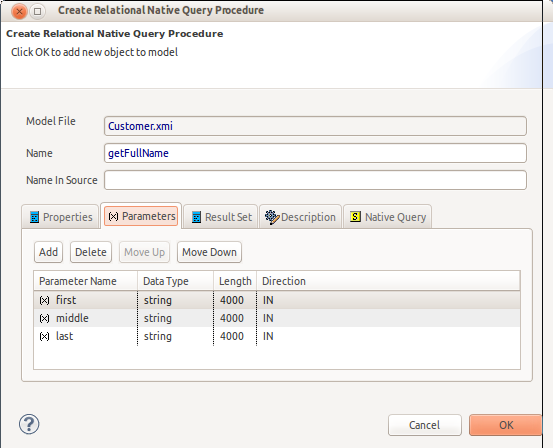Screen dimensions: 553x448
Task: Select the 'first' parameter name cell
Action: 85,300
